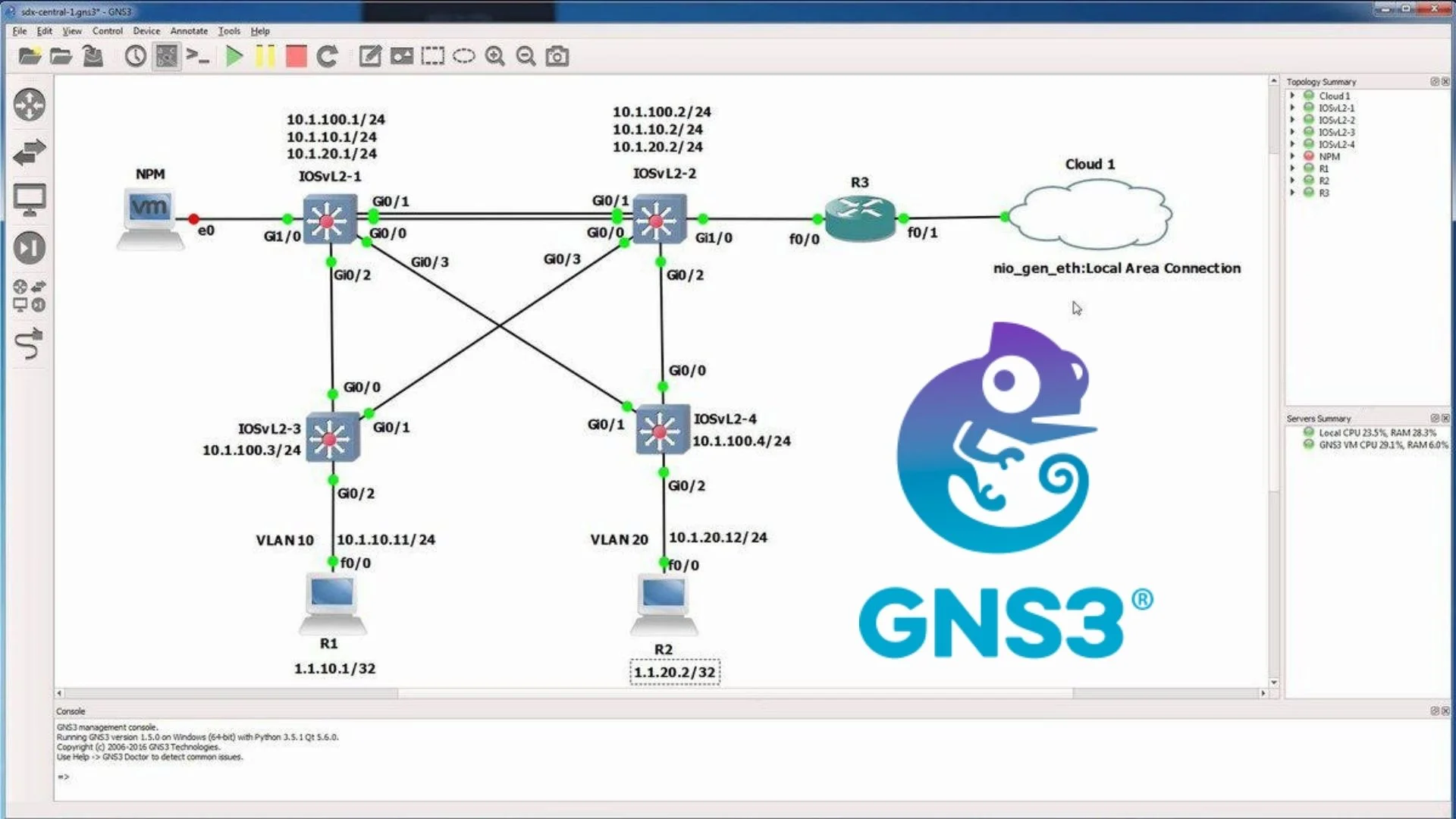Open the View menu
1456x819 pixels.
click(x=72, y=31)
